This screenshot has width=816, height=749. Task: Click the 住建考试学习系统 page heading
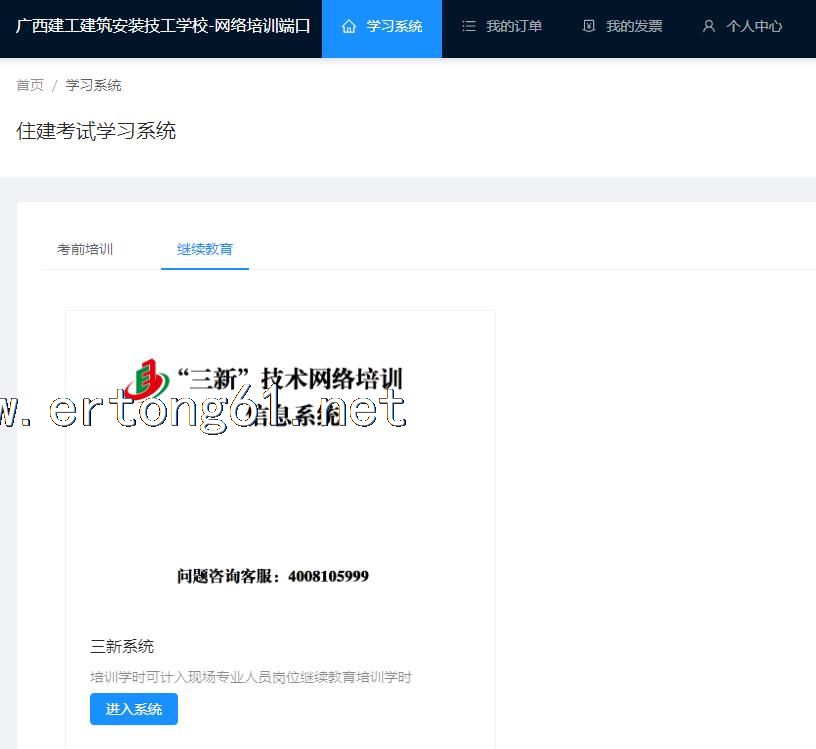pos(96,131)
